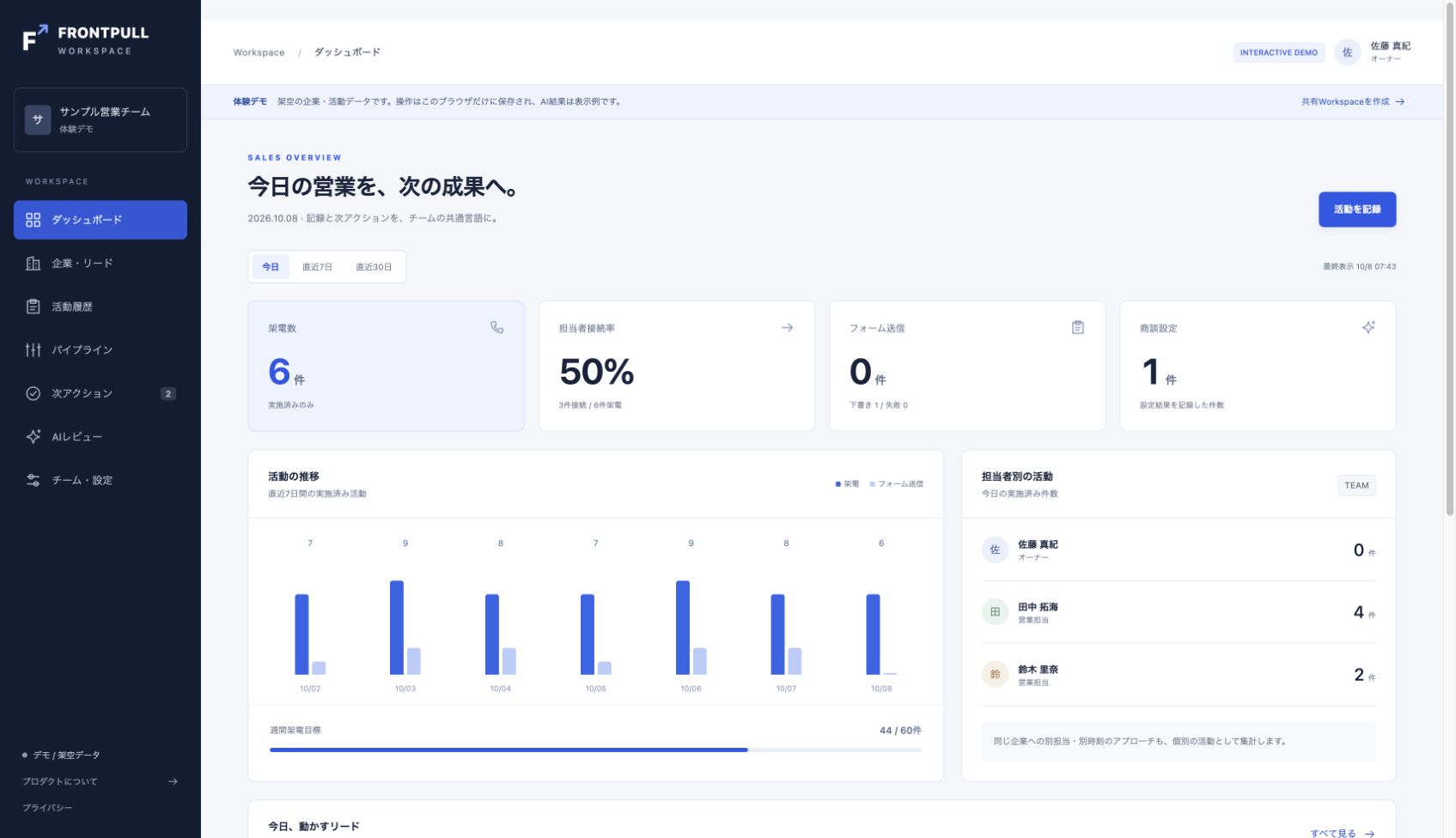The image size is (1456, 838).
Task: Open the AIレビュー menu item
Action: [101, 436]
